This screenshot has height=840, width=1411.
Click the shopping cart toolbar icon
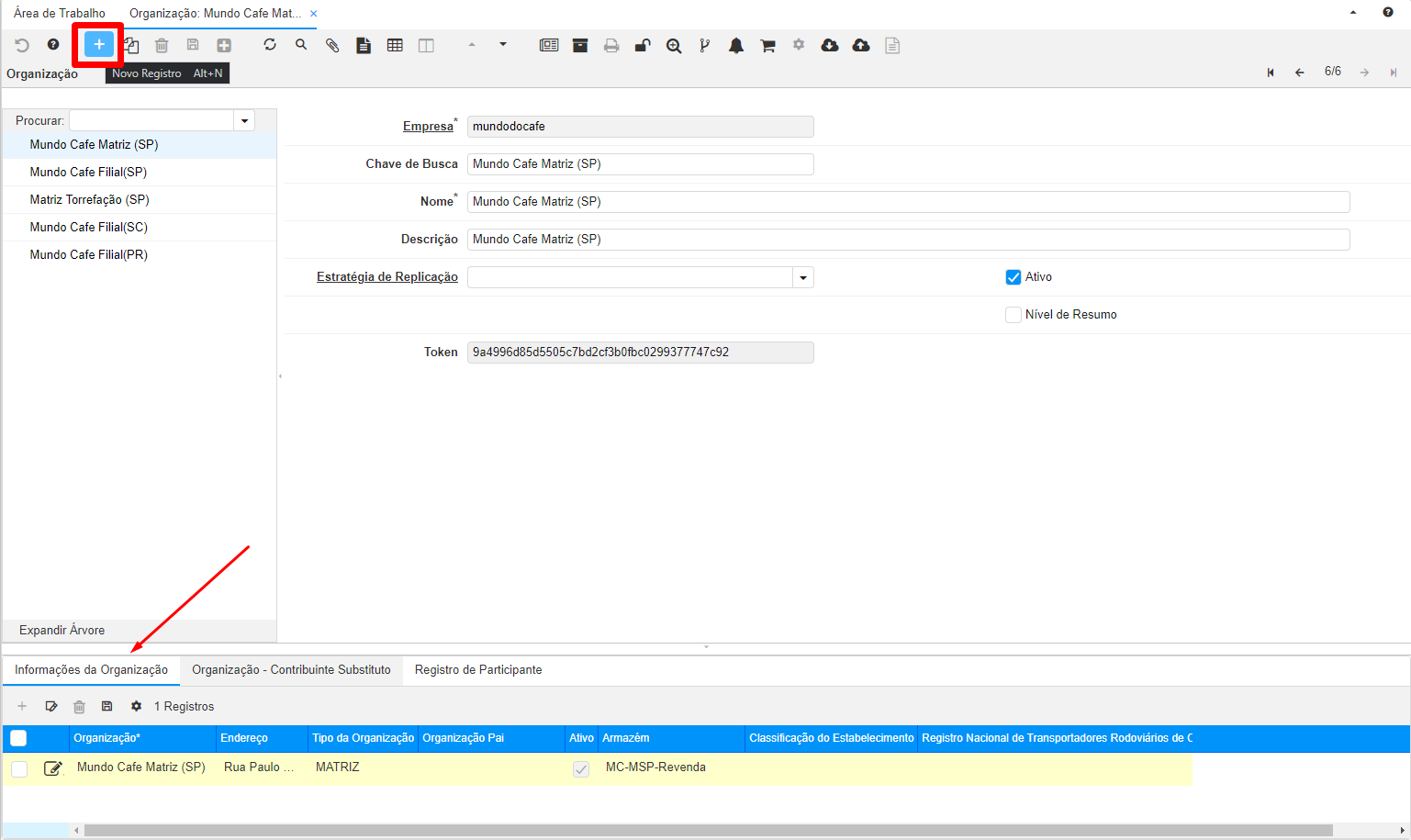[x=767, y=45]
